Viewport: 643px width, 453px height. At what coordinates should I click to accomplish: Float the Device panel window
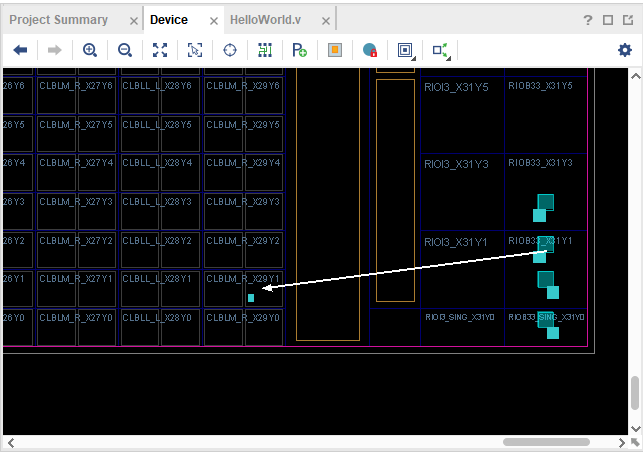tap(628, 20)
